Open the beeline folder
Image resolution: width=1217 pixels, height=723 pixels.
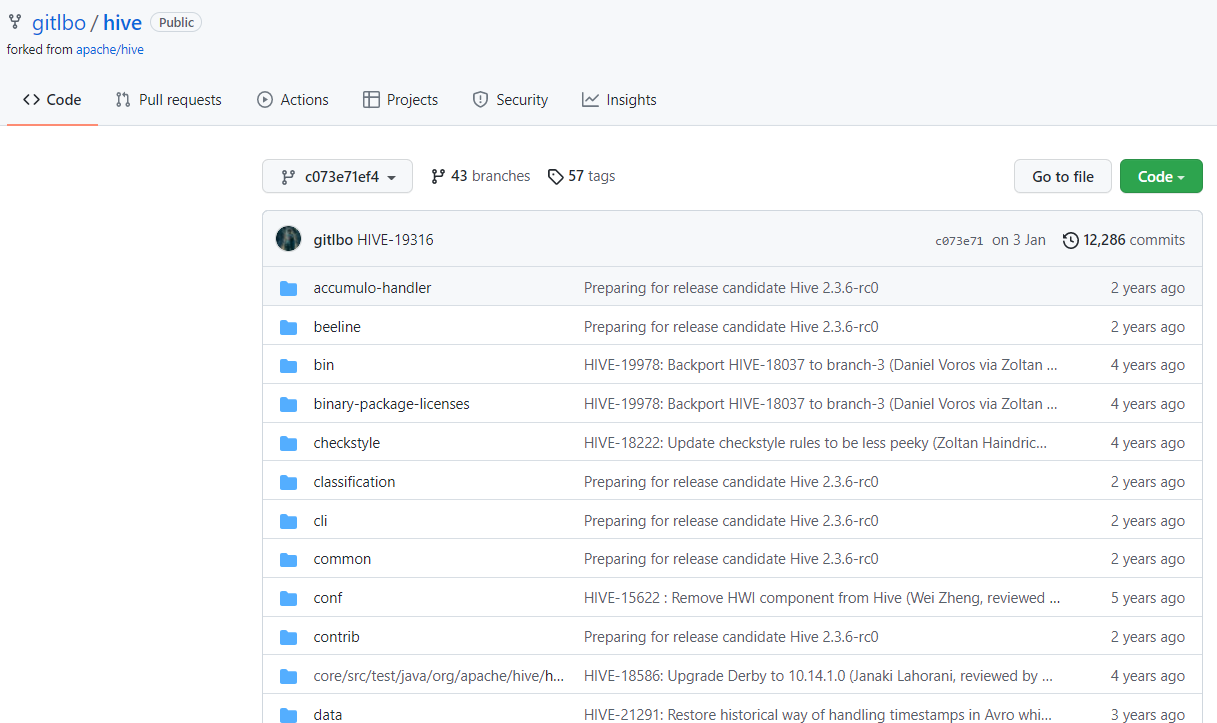point(337,327)
